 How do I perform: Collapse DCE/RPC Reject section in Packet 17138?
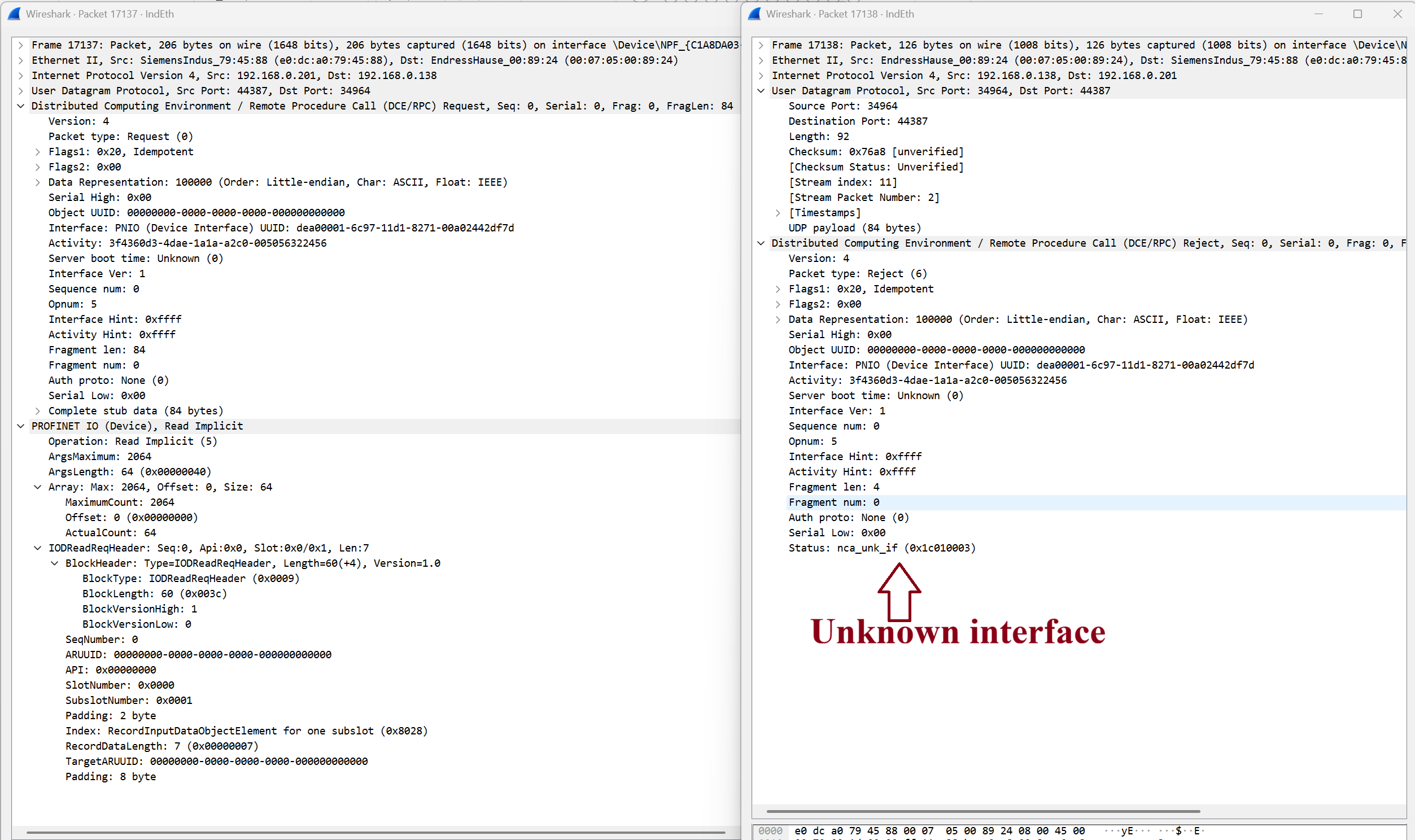point(761,243)
